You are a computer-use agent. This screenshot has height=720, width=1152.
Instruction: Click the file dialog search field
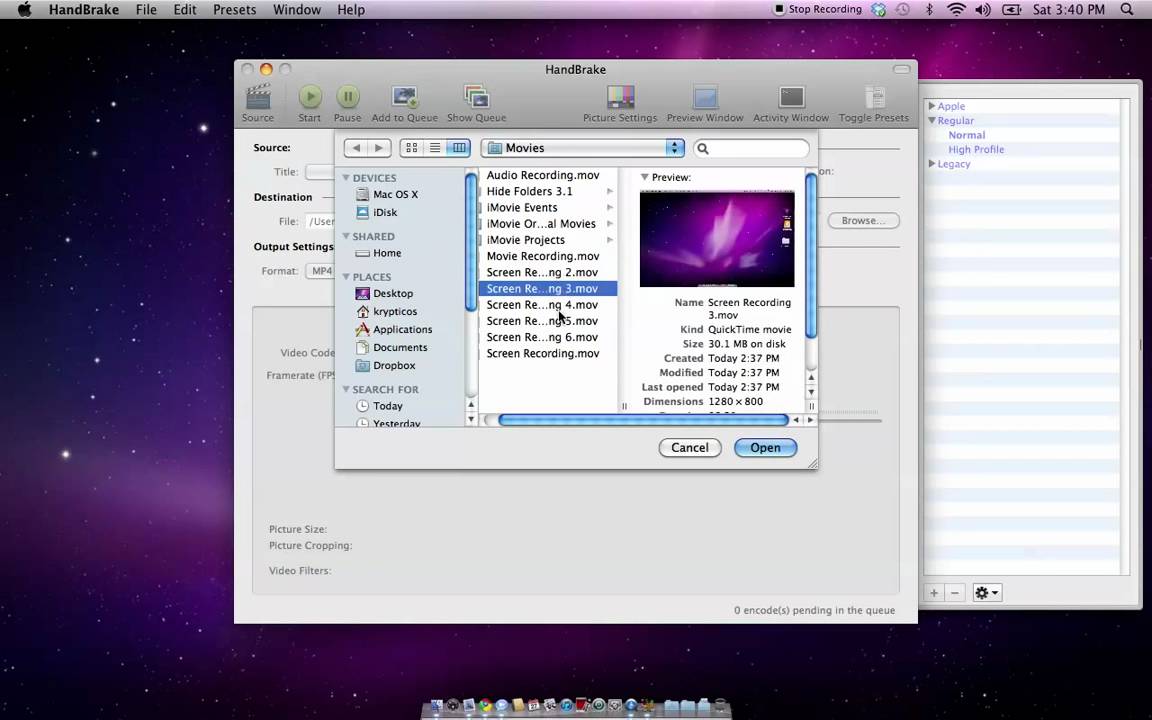(x=752, y=148)
